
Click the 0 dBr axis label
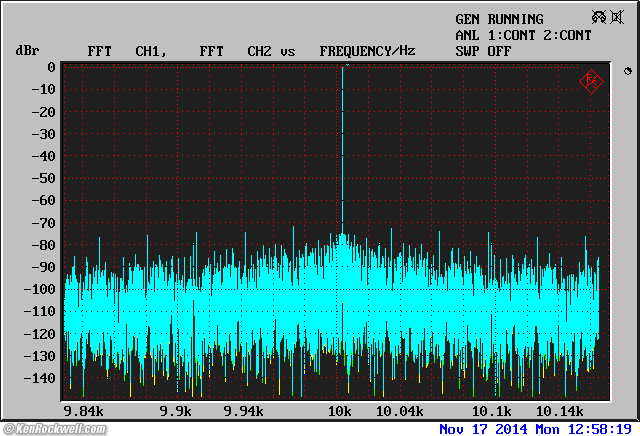tap(50, 67)
